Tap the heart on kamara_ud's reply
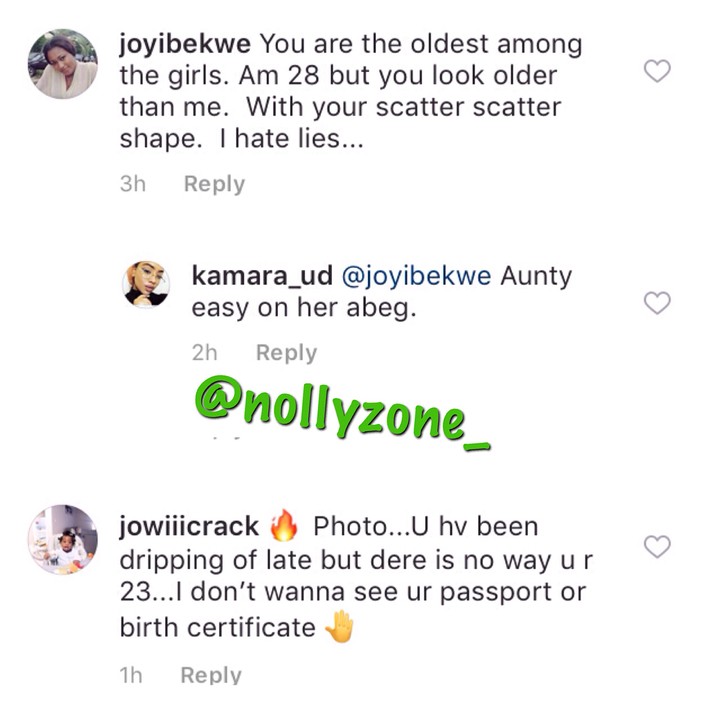 (x=656, y=303)
